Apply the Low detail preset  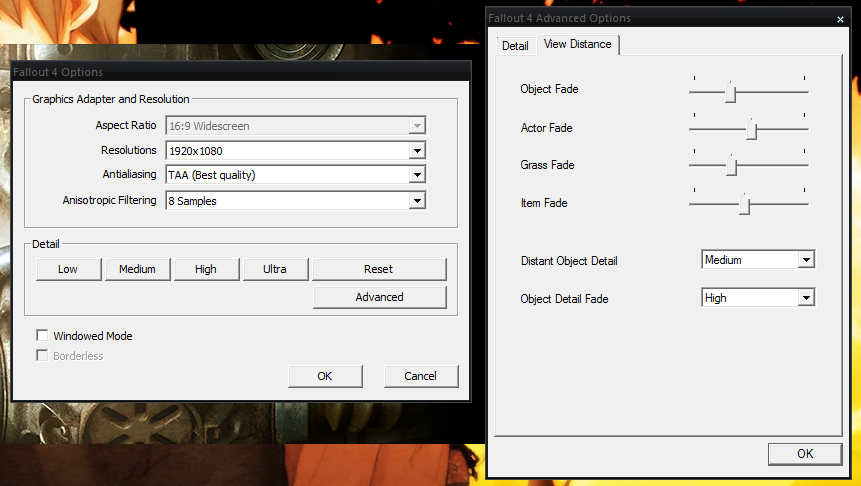pyautogui.click(x=68, y=269)
